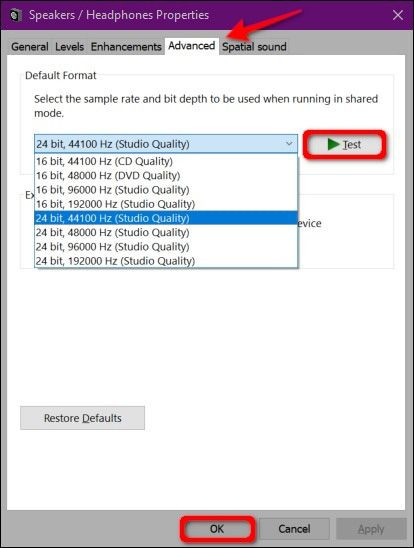Click the Restore Defaults button
This screenshot has width=414, height=548.
(82, 418)
